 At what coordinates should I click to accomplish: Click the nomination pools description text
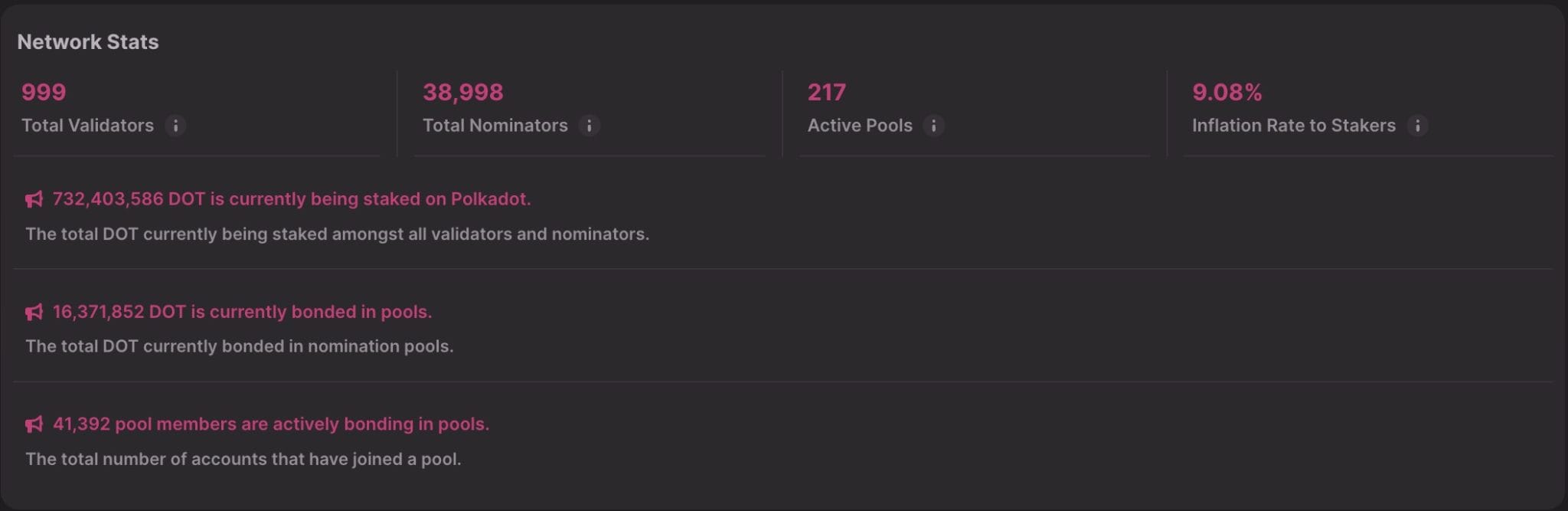point(240,346)
